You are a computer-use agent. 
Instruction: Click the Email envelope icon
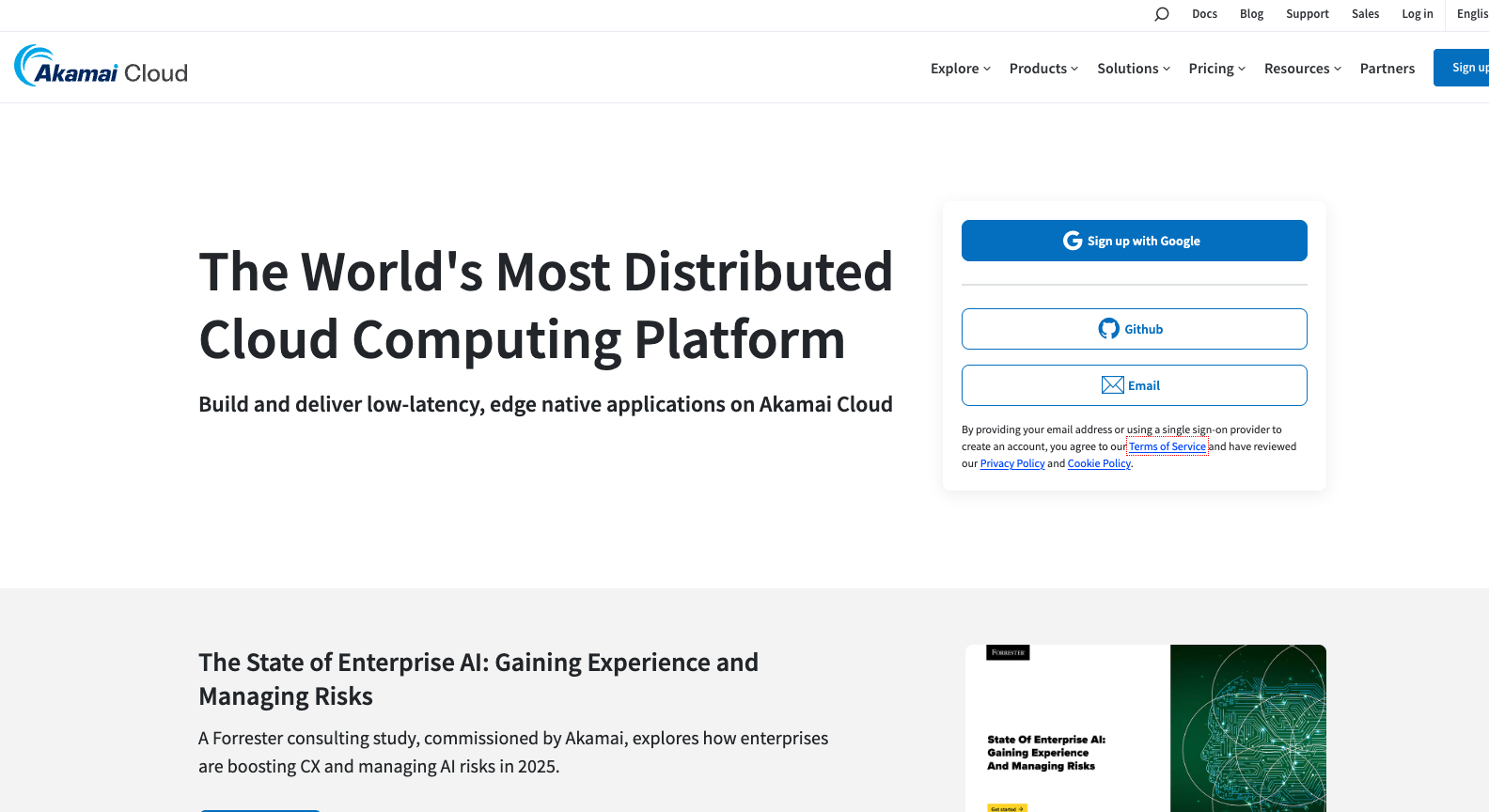click(1113, 385)
